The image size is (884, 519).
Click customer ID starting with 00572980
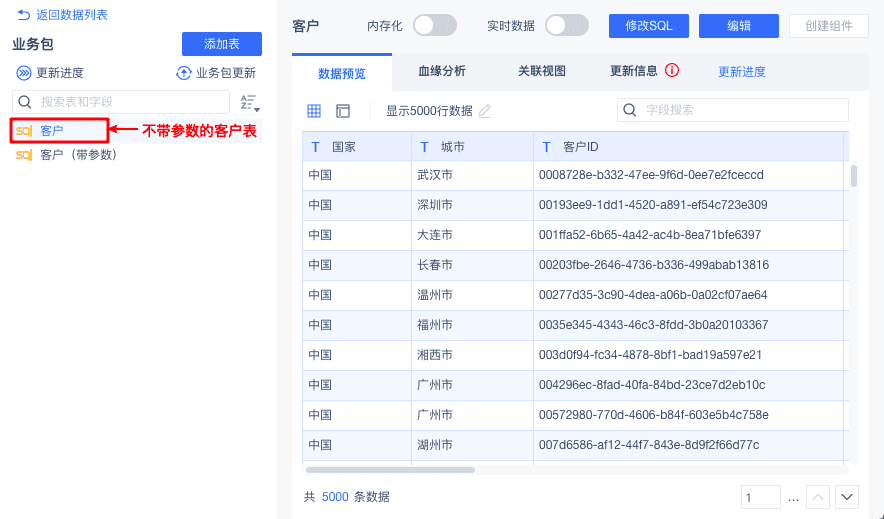click(653, 415)
